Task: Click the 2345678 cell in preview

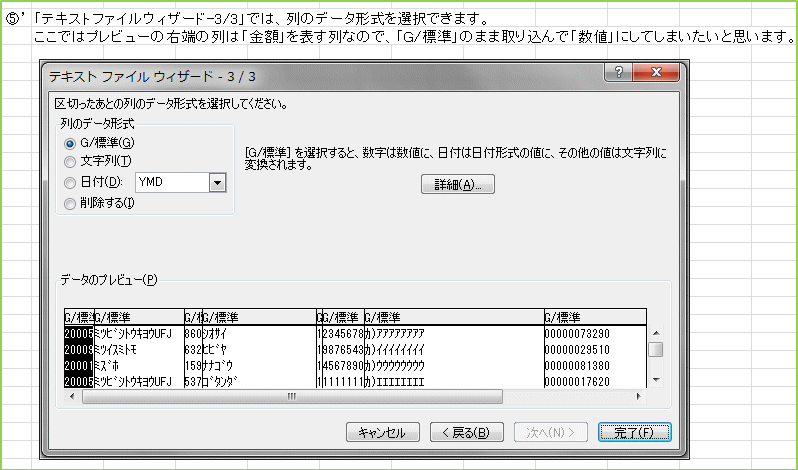Action: click(x=343, y=334)
